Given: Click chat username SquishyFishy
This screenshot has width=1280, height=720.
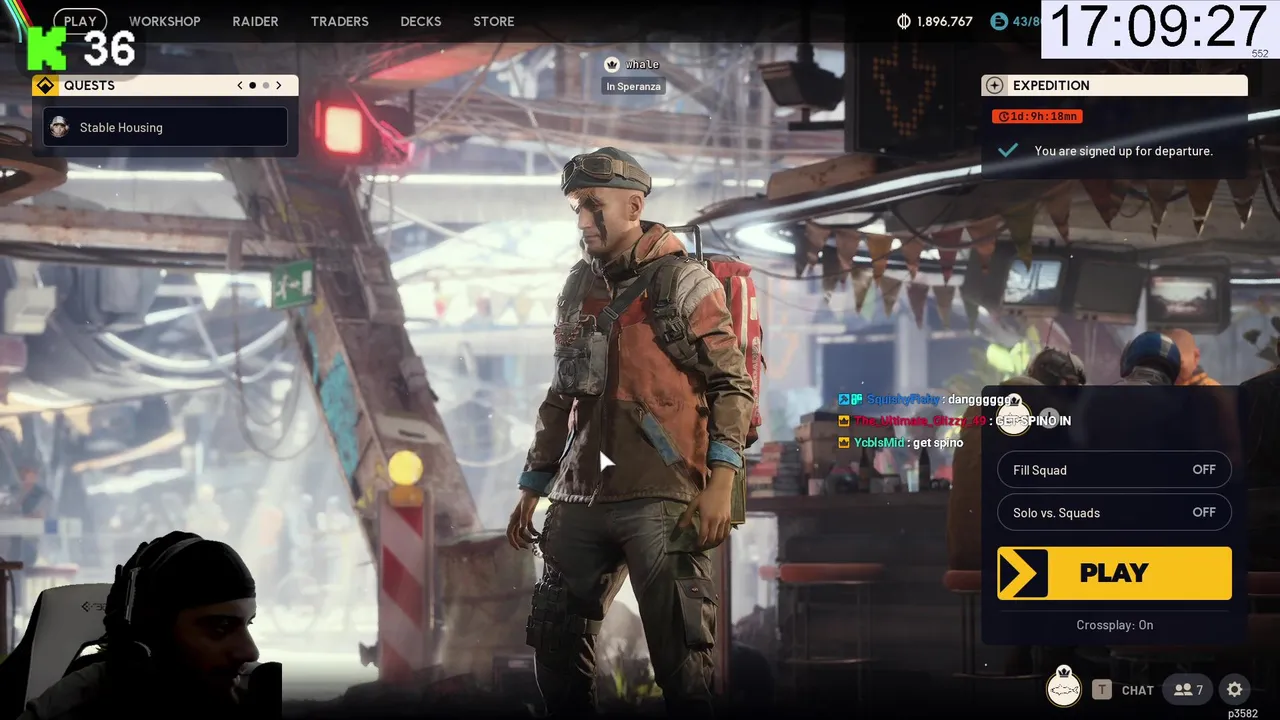Looking at the screenshot, I should (904, 399).
